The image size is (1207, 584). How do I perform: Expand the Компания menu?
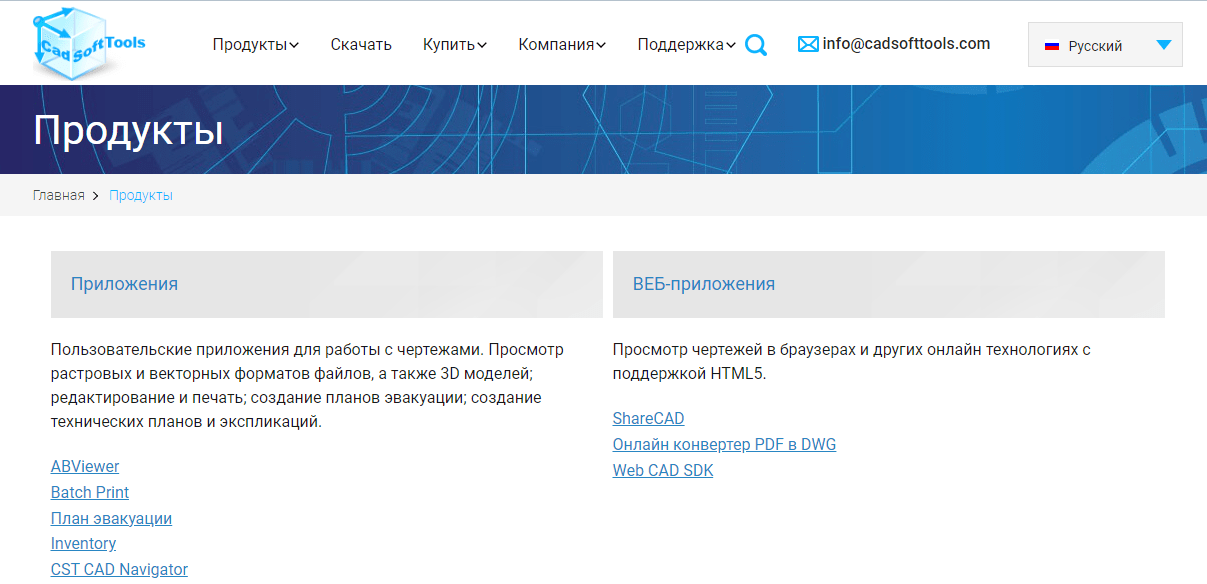pos(562,44)
